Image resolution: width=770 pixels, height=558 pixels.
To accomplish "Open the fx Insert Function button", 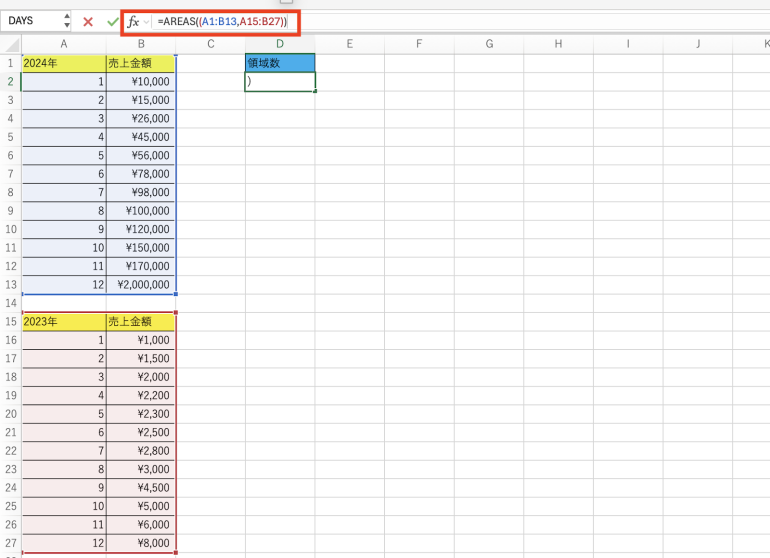I will click(132, 21).
